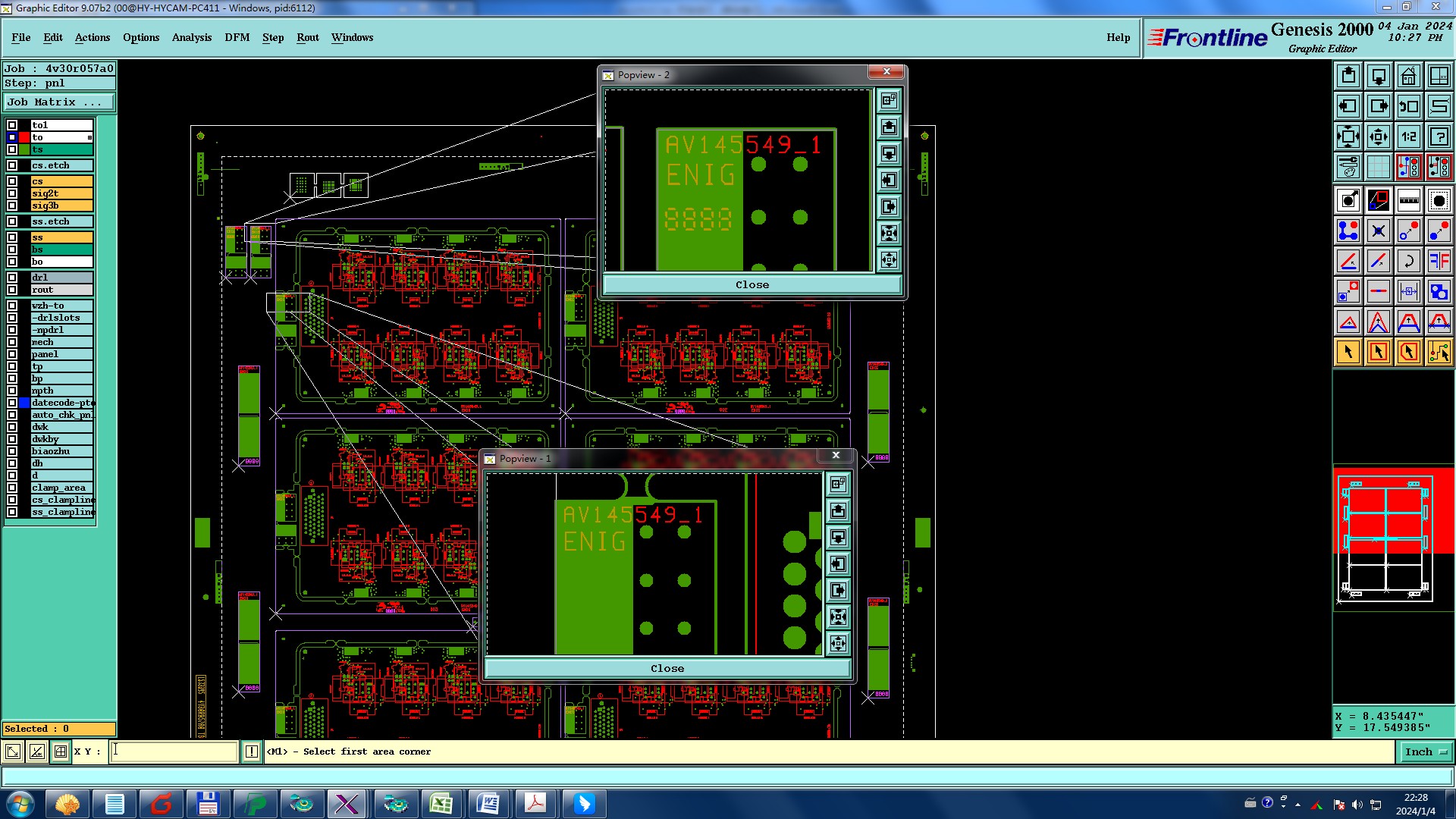Click the clamp_area layer name

[x=61, y=488]
